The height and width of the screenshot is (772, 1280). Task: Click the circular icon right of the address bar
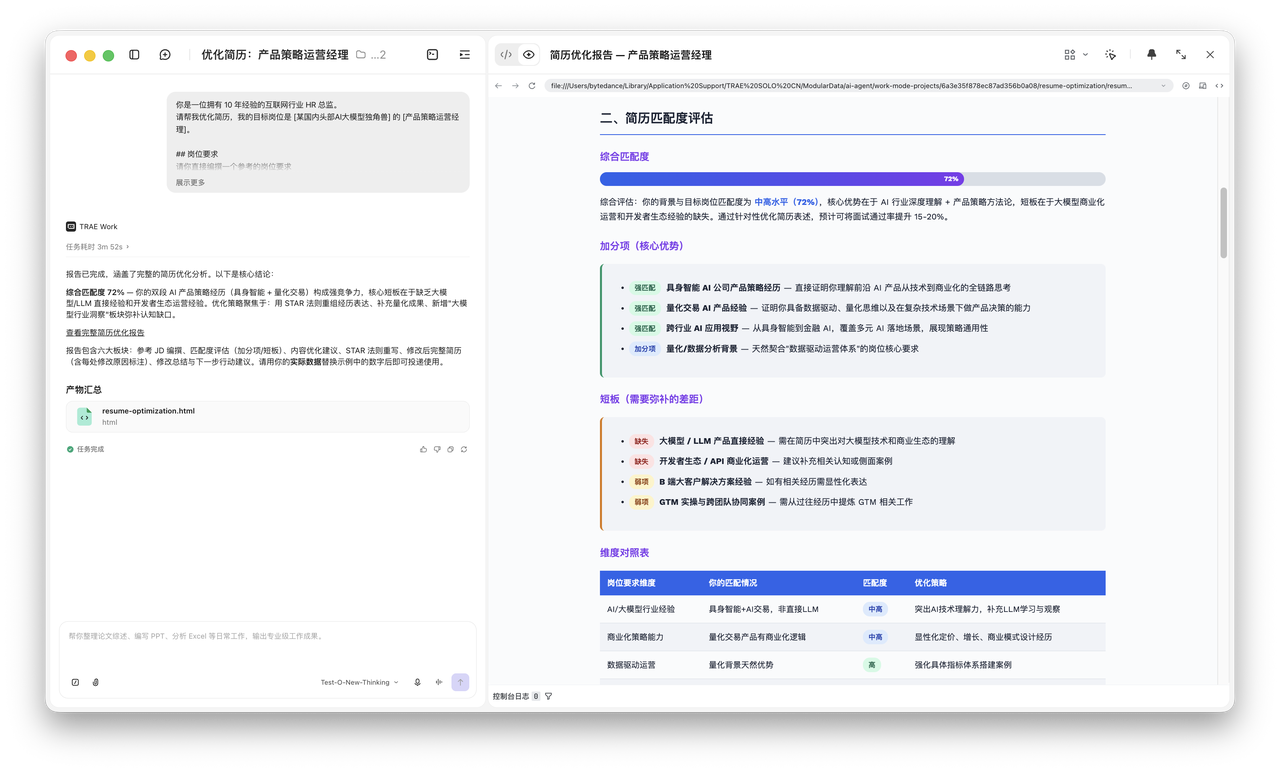pyautogui.click(x=1186, y=86)
